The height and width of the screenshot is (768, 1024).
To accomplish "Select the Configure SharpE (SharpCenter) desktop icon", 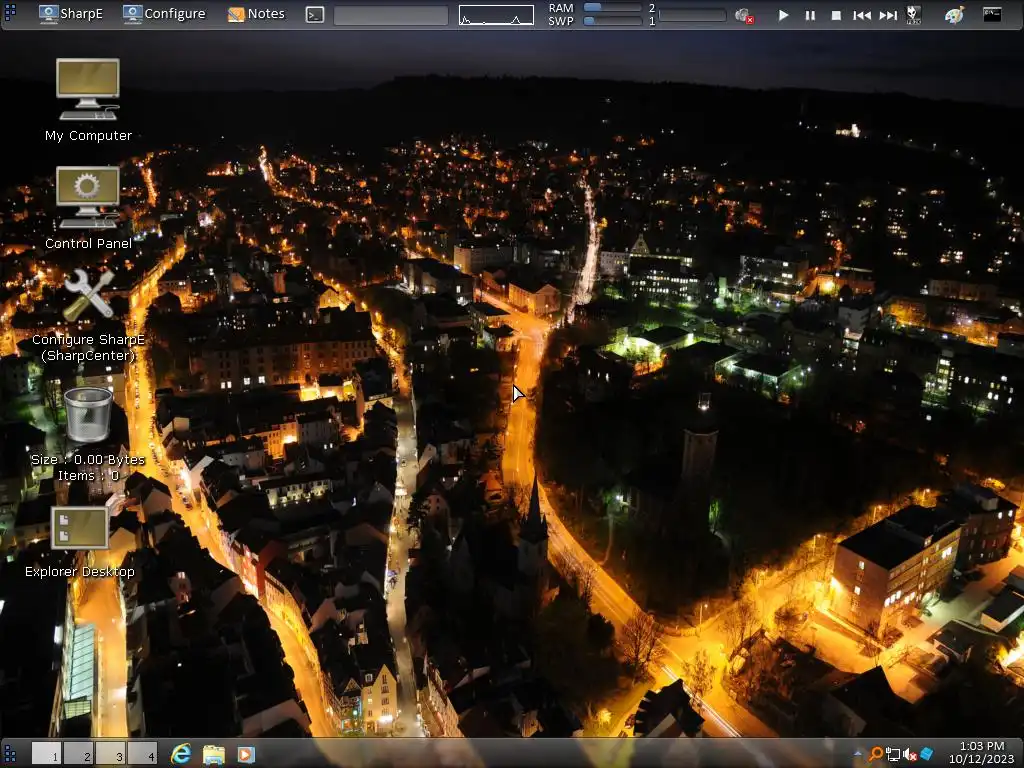I will tap(88, 297).
